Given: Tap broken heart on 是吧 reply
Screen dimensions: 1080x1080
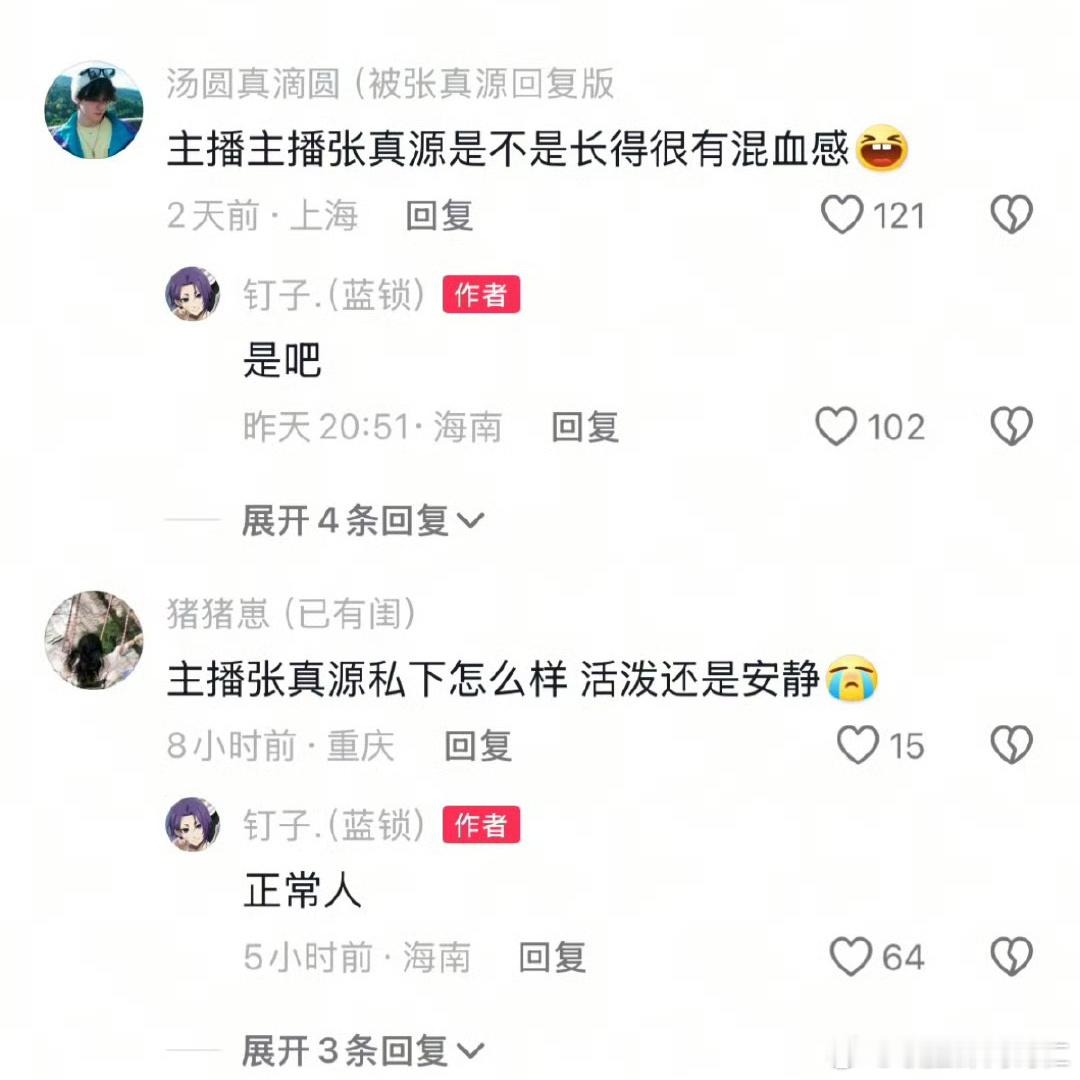Looking at the screenshot, I should coord(1011,426).
